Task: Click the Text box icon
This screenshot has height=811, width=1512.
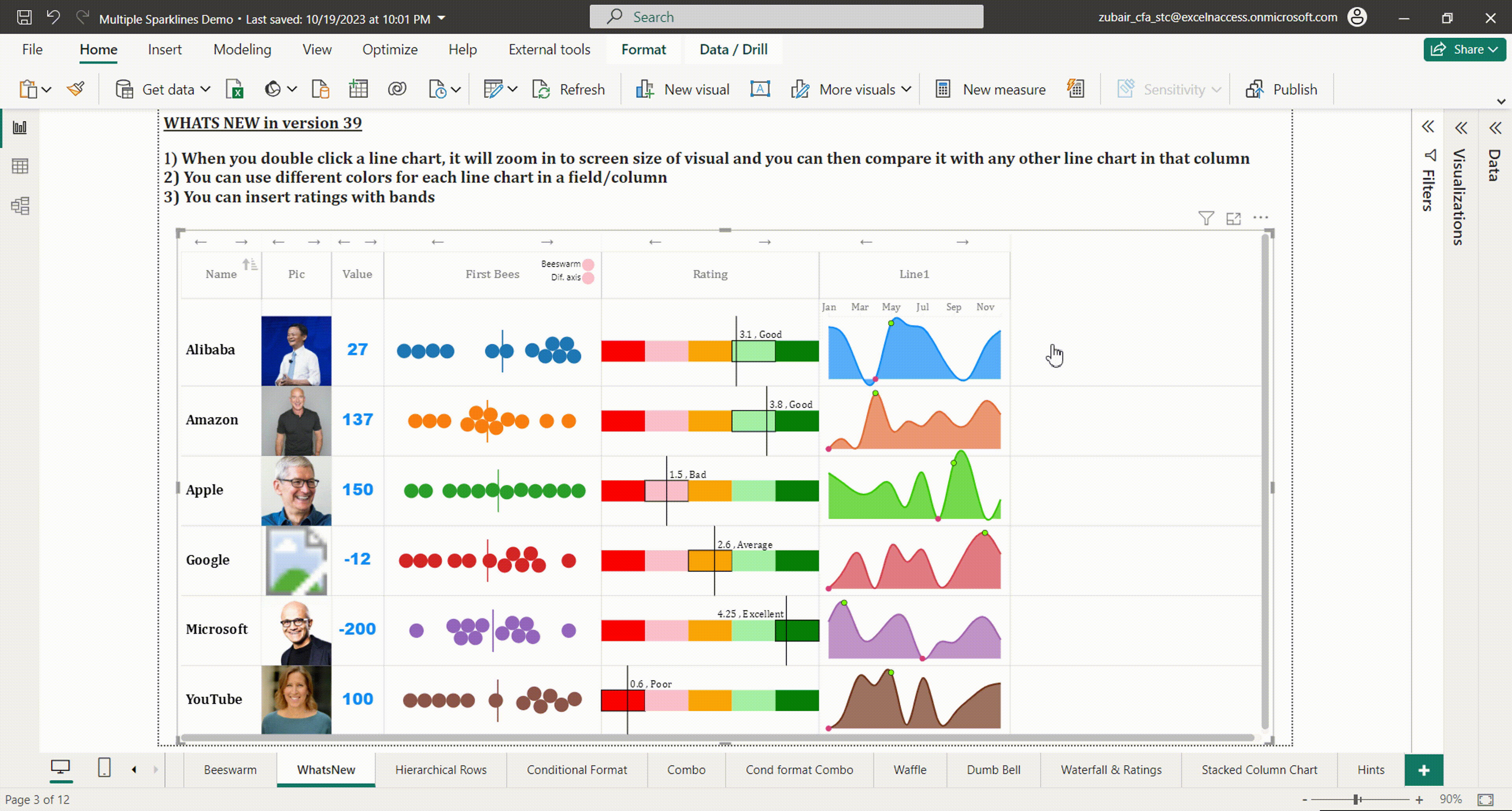Action: tap(760, 89)
